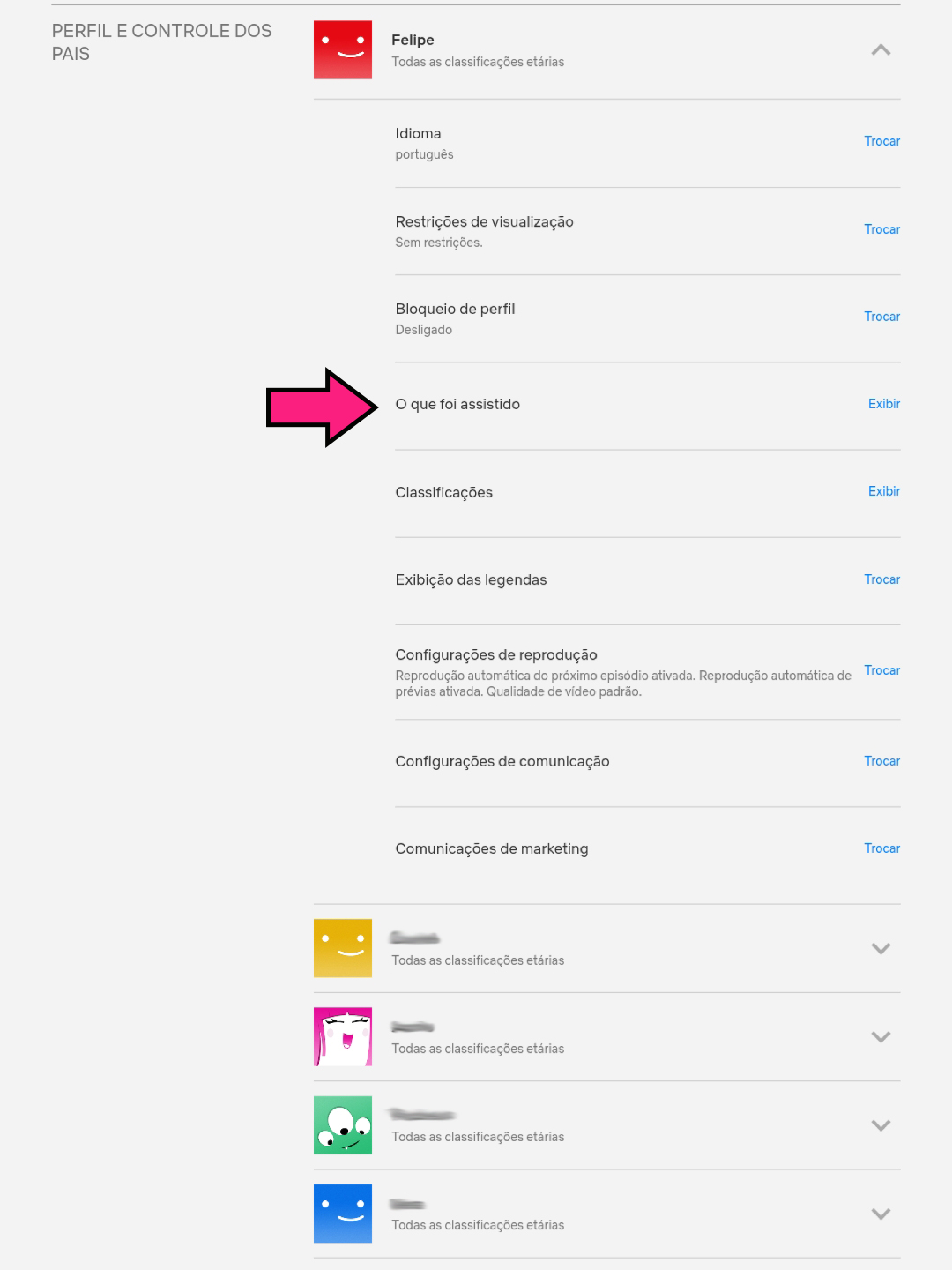Expand the green monster profile settings
The width and height of the screenshot is (952, 1270).
880,1124
